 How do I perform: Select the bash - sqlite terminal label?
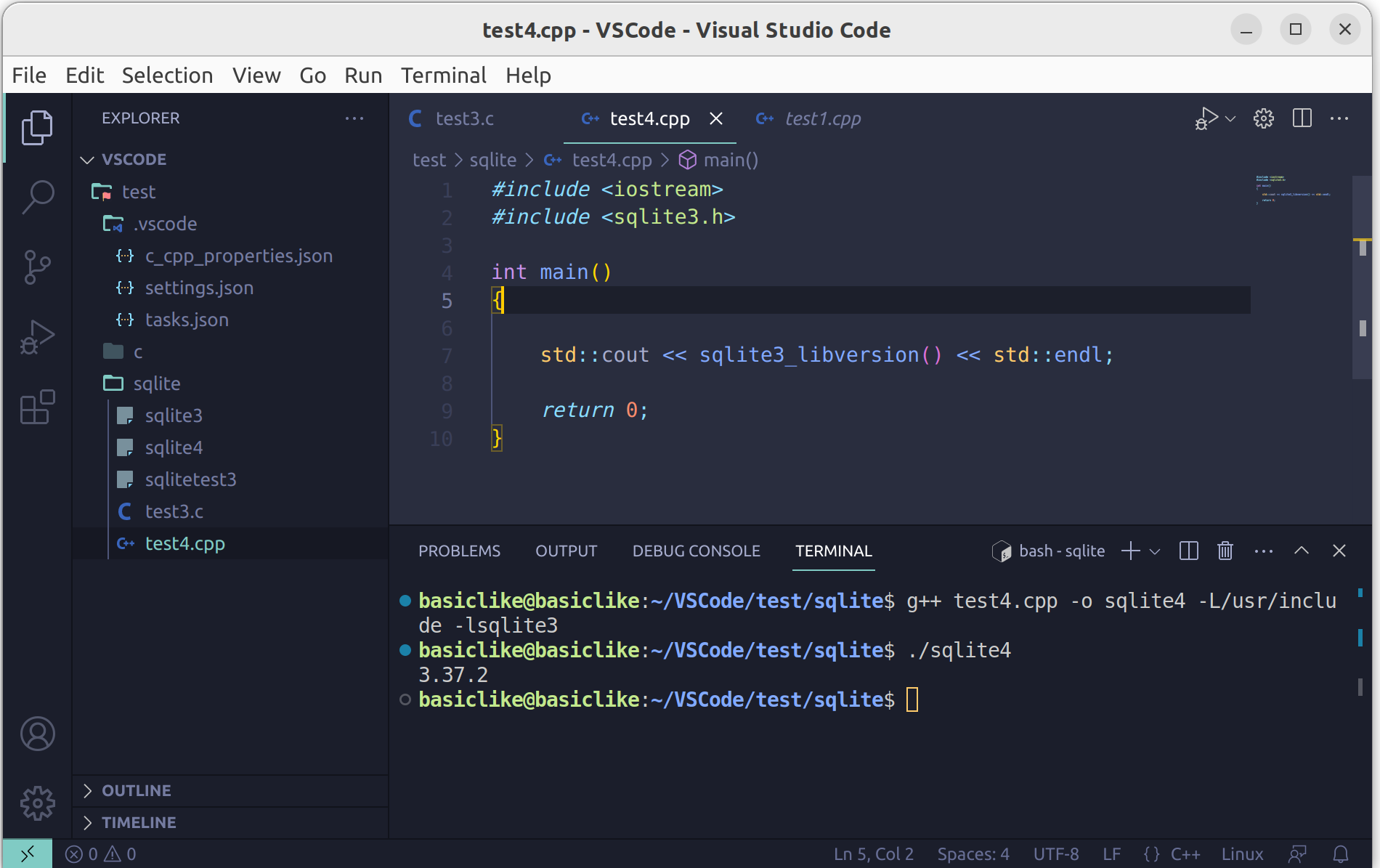[x=1049, y=551]
